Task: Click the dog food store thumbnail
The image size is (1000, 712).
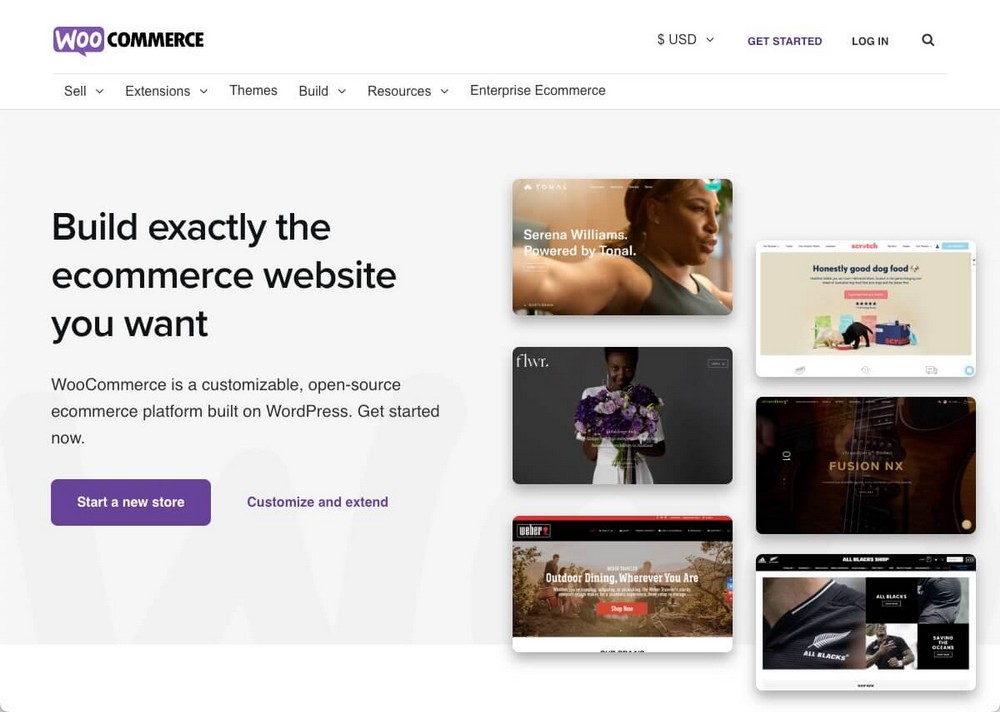Action: point(865,306)
